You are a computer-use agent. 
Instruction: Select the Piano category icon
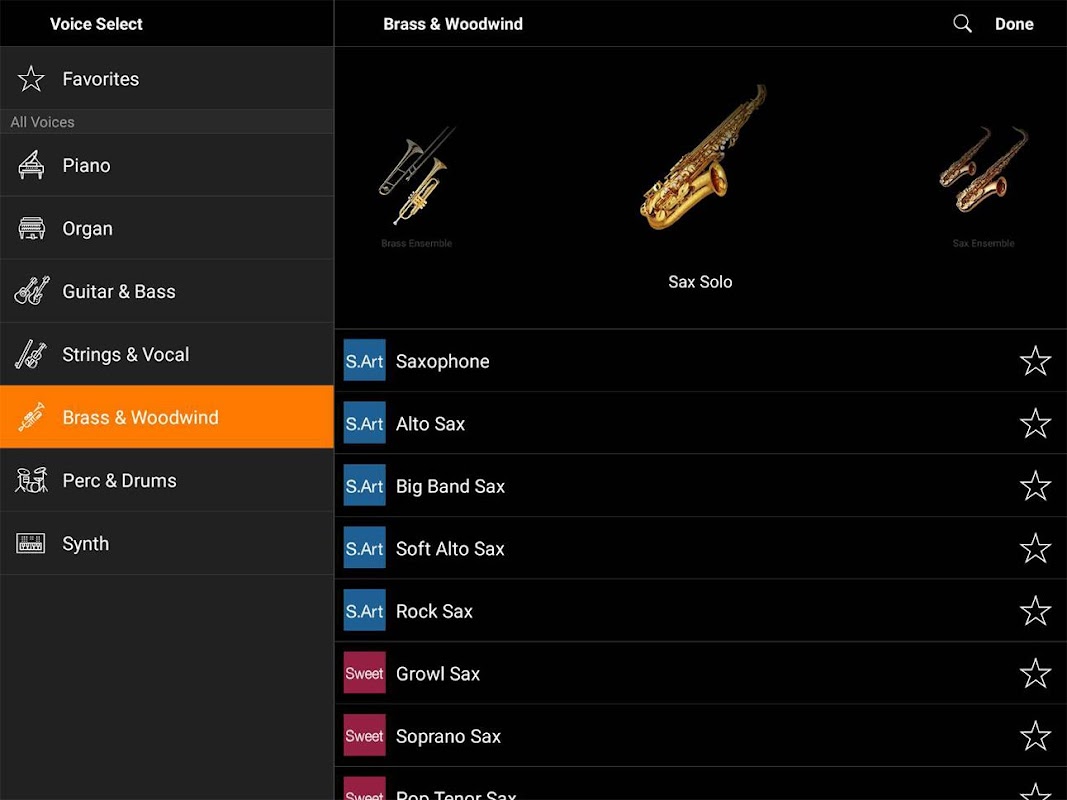(x=32, y=166)
